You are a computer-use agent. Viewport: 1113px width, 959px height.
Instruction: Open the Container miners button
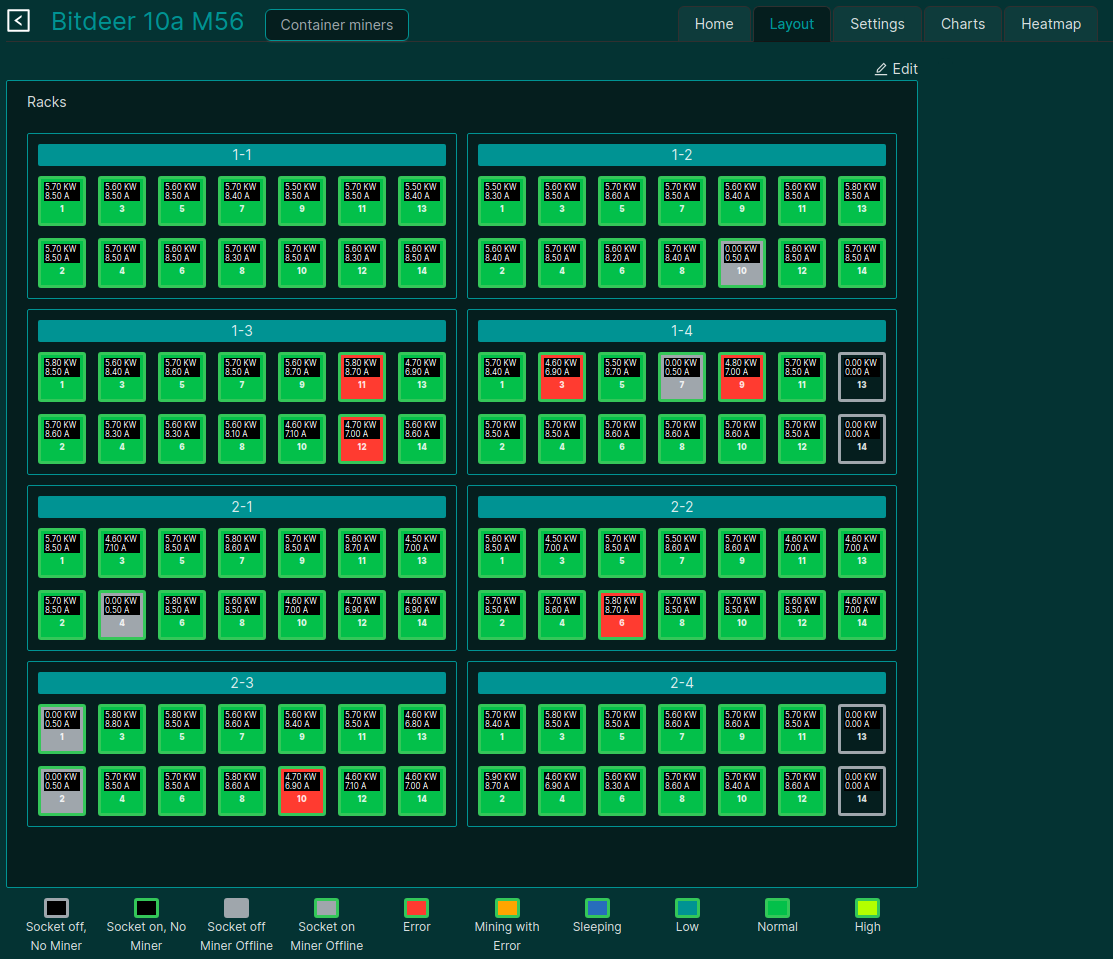336,25
